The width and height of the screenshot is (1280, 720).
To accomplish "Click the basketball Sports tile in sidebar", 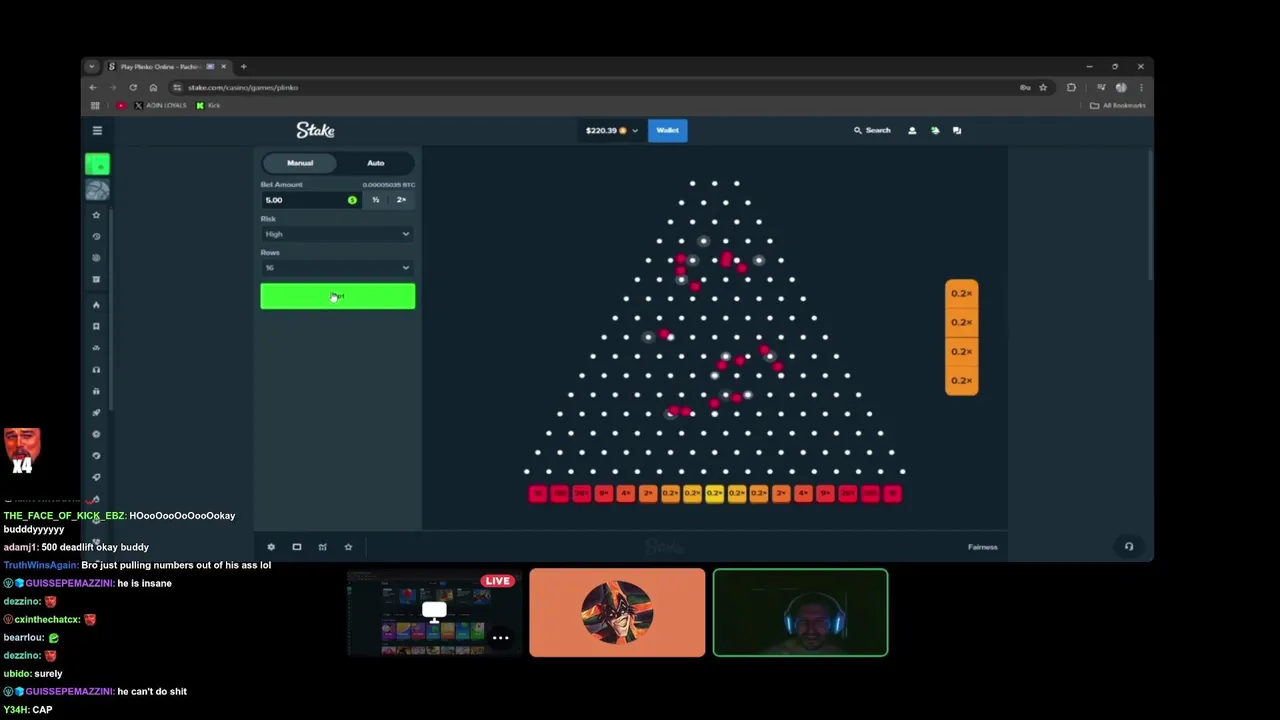I will point(97,189).
